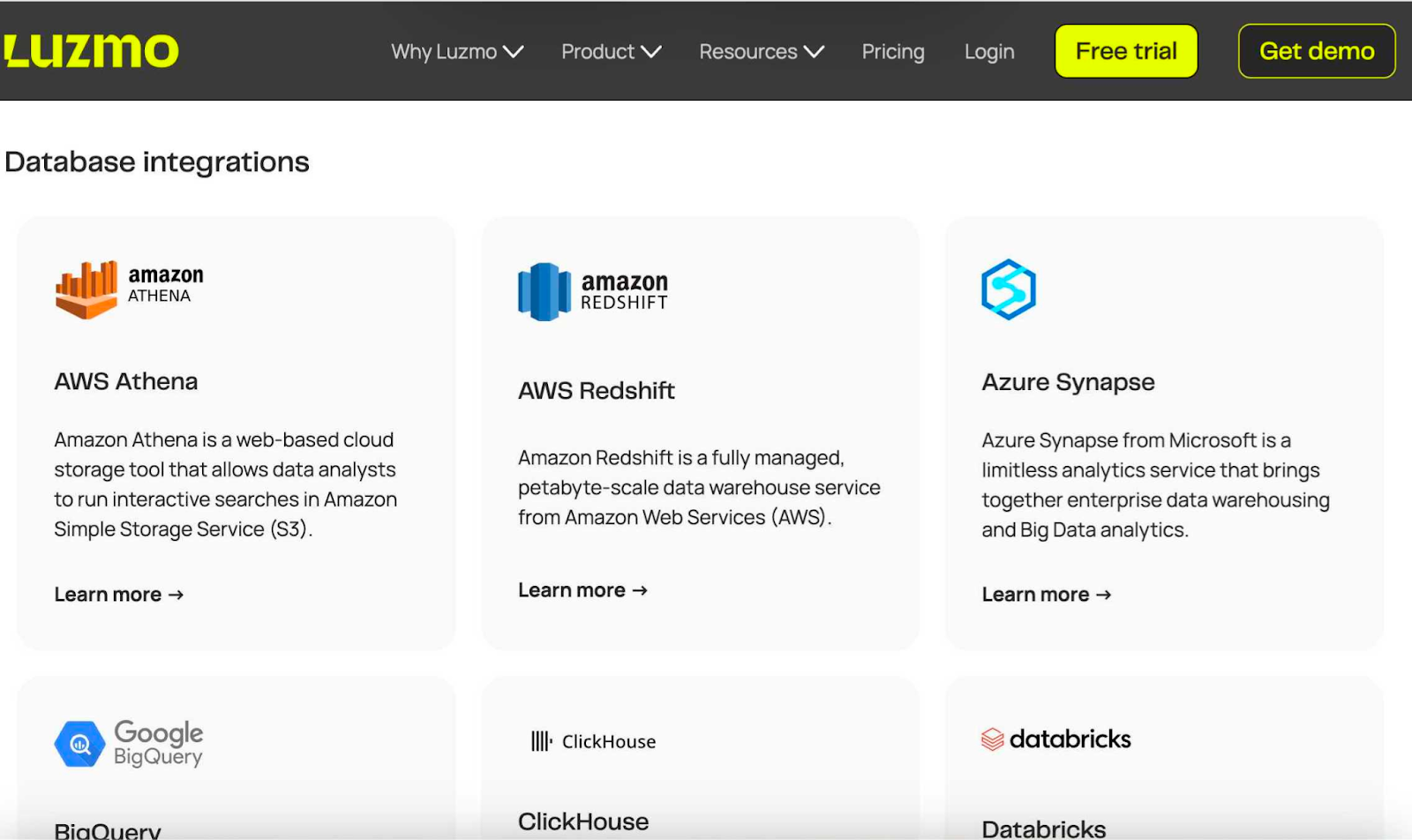Click the Get demo button
This screenshot has width=1412, height=840.
click(1315, 51)
